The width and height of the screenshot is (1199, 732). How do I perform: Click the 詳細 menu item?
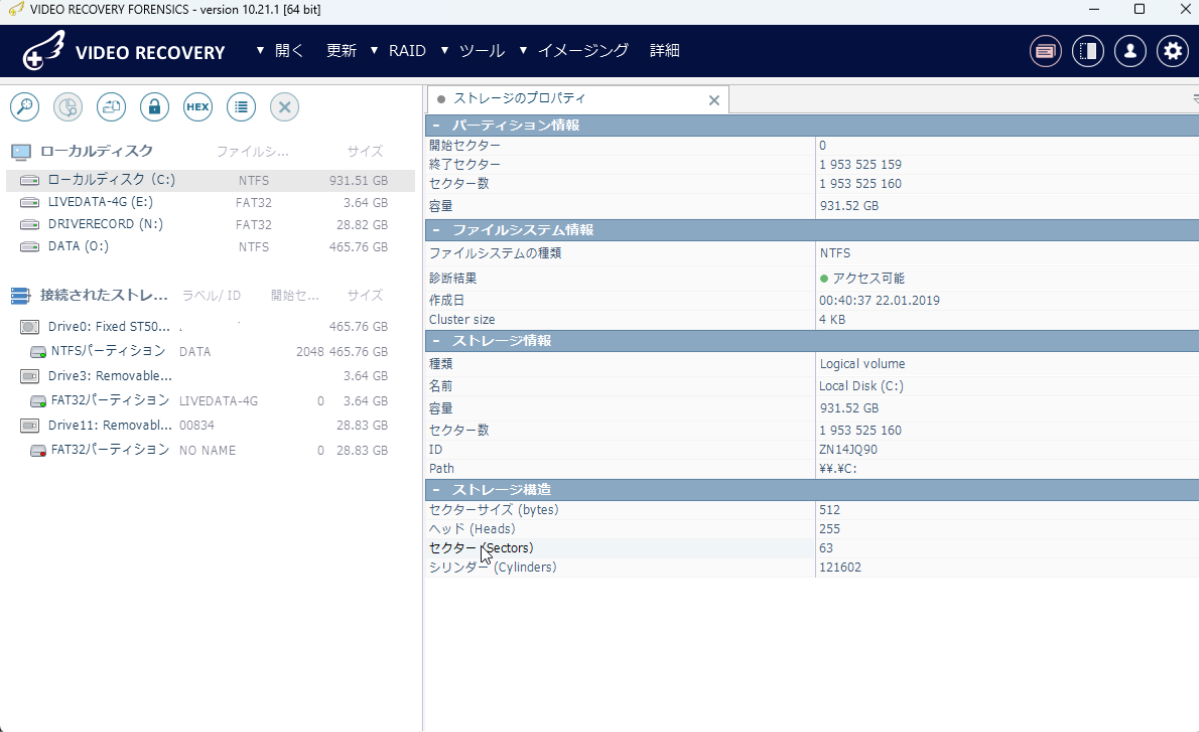point(664,50)
